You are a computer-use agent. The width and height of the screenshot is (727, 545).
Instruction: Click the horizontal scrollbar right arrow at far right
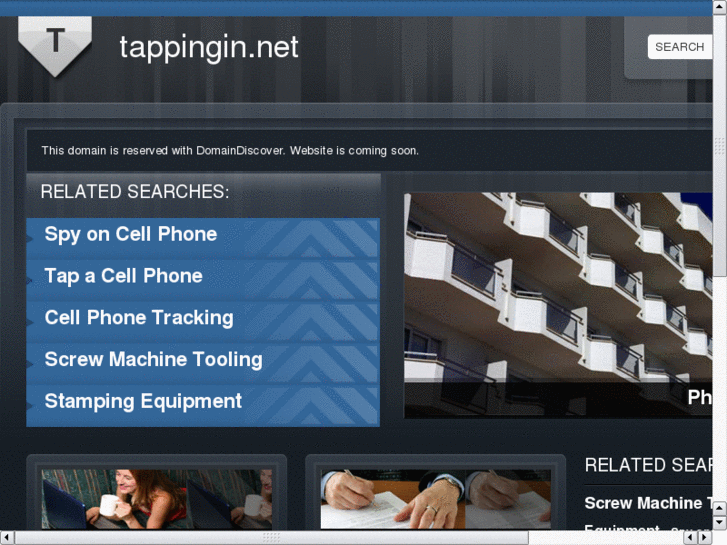(x=705, y=537)
